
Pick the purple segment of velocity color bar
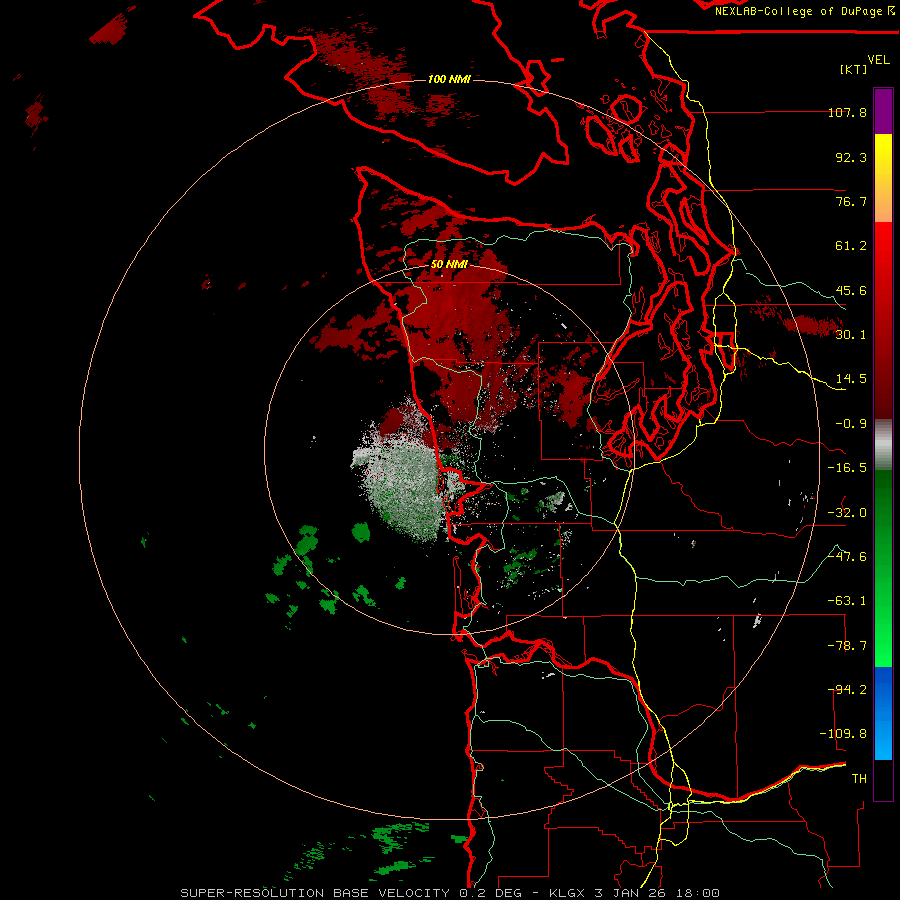click(x=883, y=112)
